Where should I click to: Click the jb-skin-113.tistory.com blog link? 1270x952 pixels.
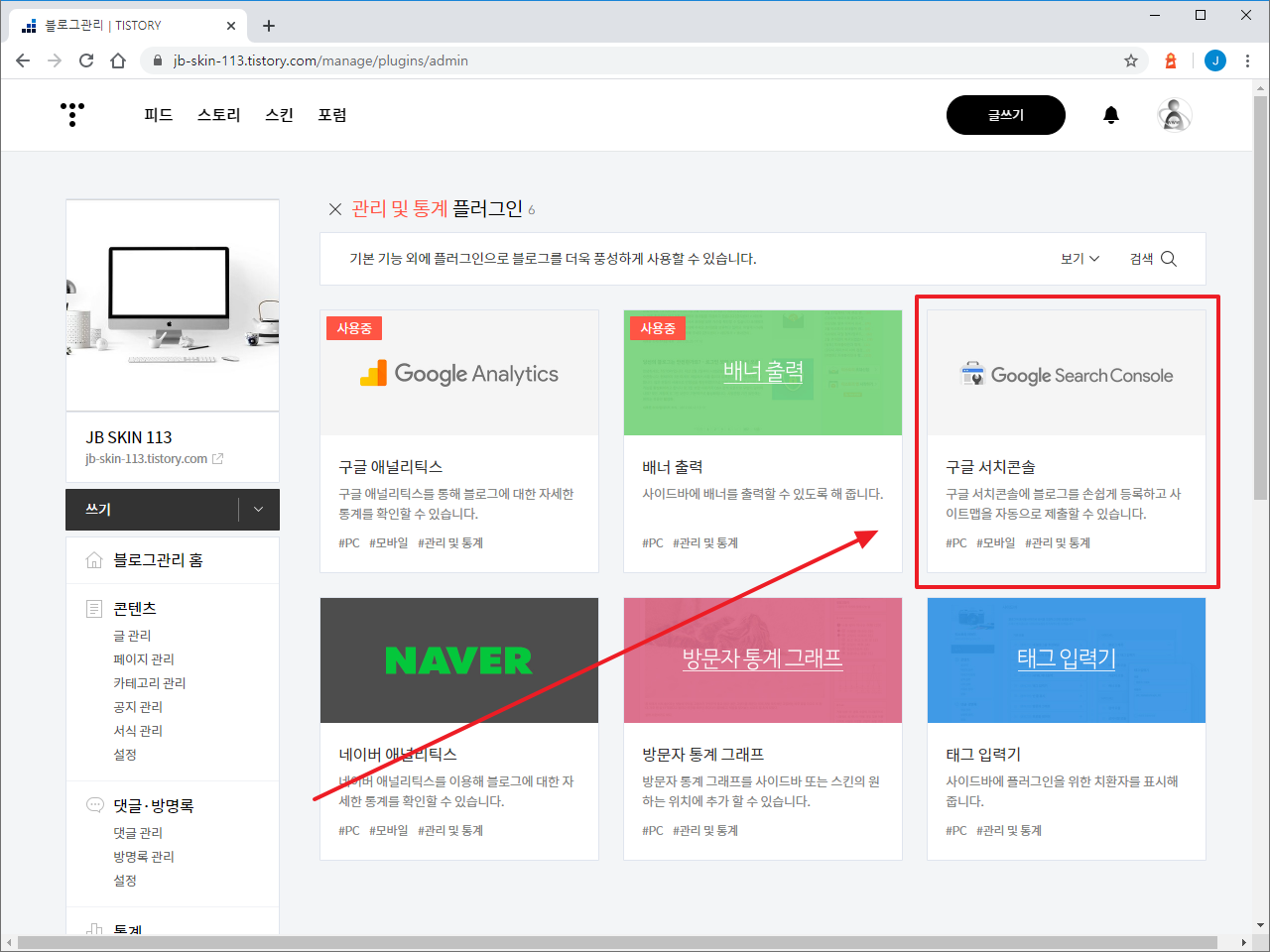[x=146, y=459]
